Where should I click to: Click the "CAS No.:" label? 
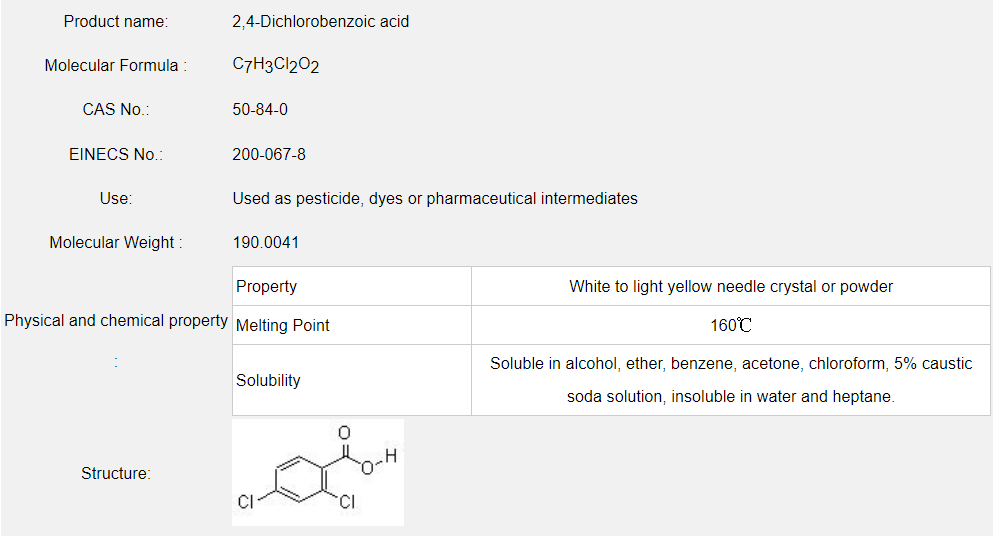(116, 109)
